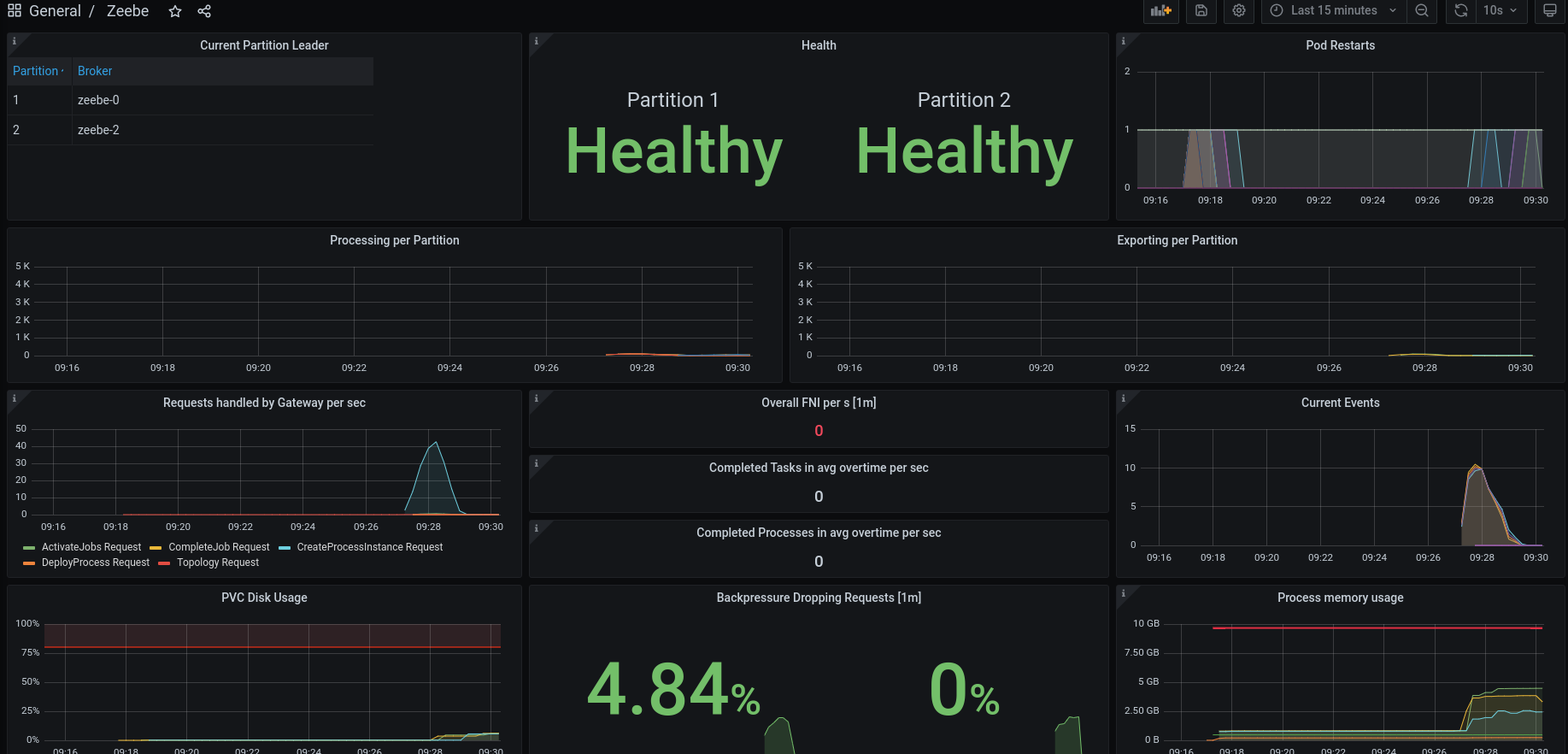Open Exporting per Partition panel menu

[1177, 240]
